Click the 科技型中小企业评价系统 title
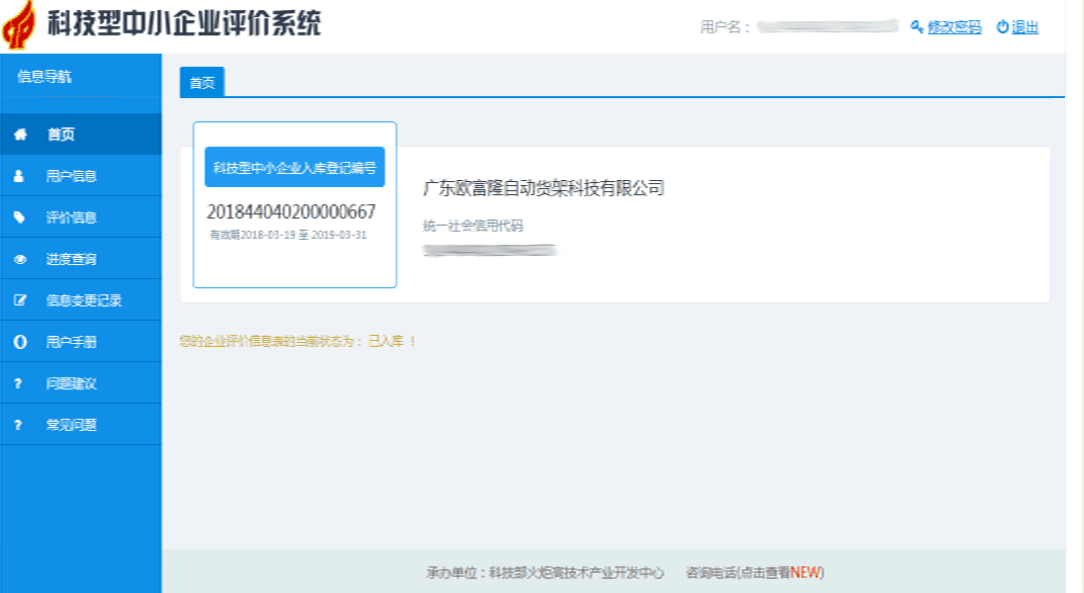 [185, 23]
